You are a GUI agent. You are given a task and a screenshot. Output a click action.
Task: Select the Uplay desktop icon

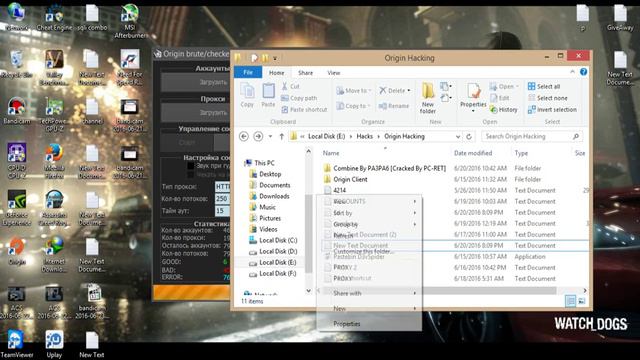[x=54, y=344]
